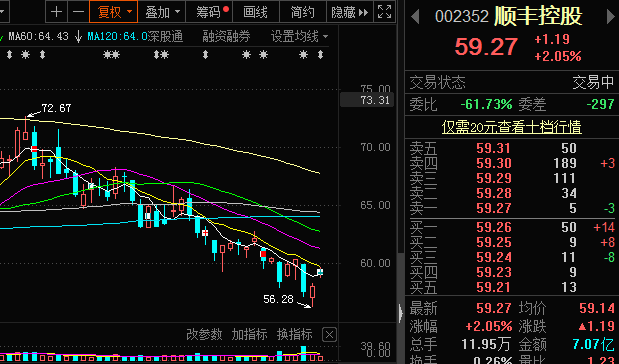619x364 pixels.
Task: Close the indicator panel with X icon
Action: coord(329,335)
